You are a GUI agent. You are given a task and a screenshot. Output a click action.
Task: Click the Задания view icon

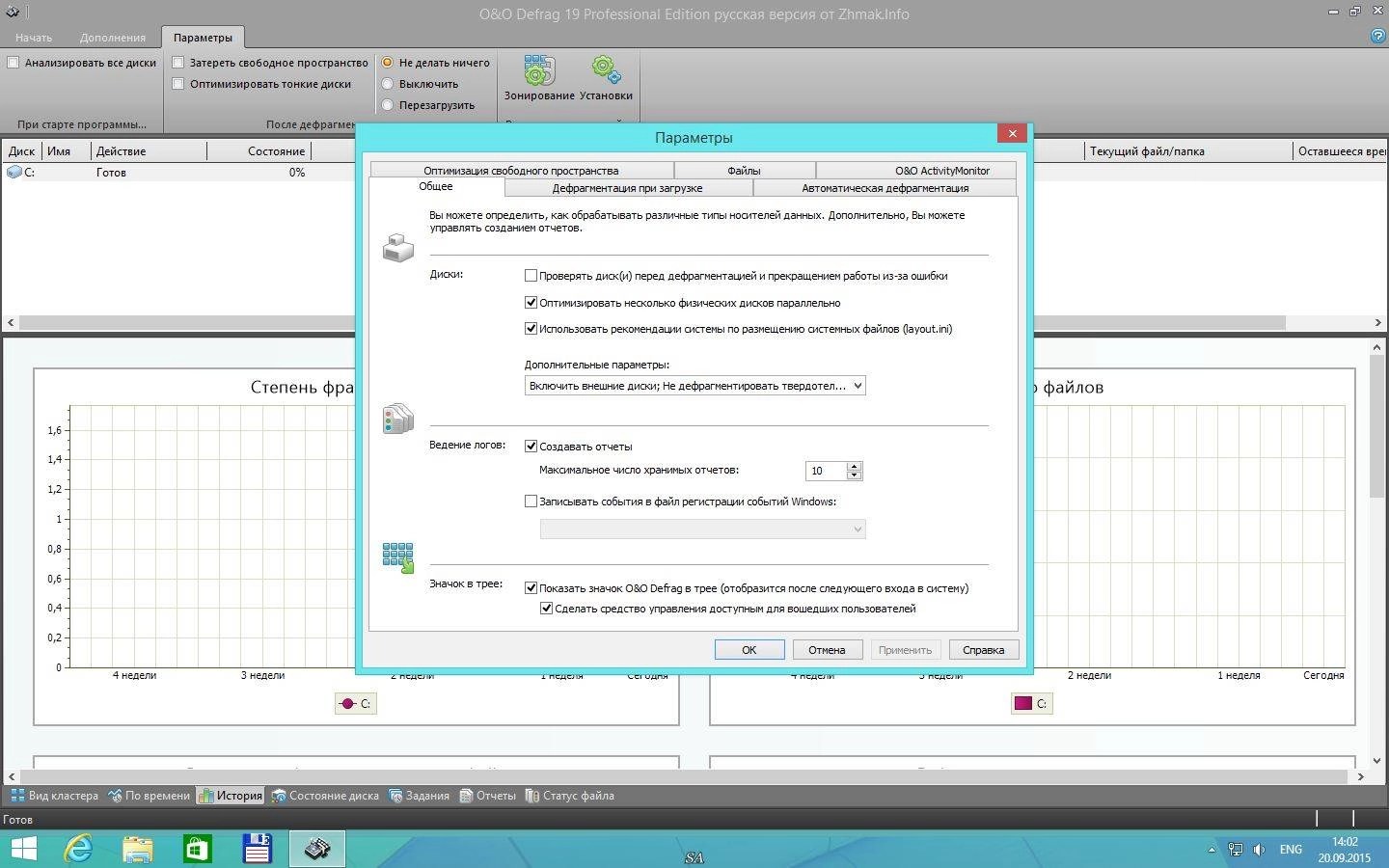tap(395, 796)
